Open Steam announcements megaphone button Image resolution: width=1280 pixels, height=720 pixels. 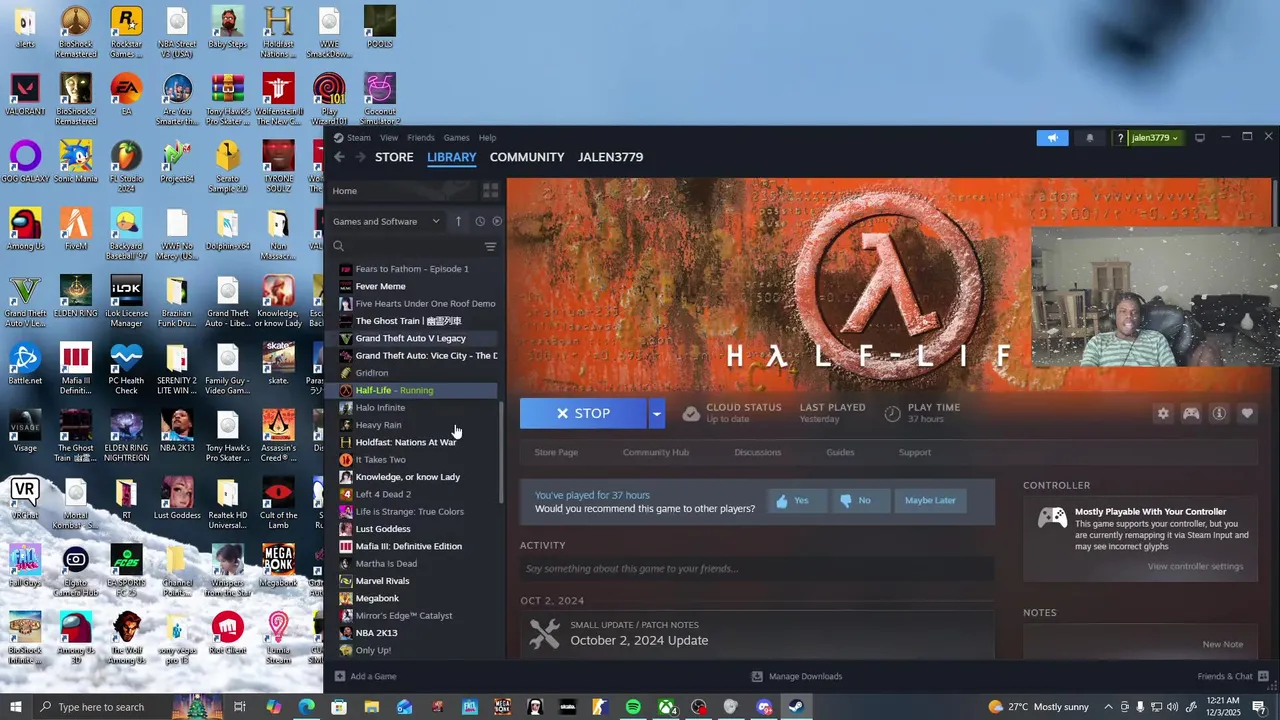click(1052, 138)
